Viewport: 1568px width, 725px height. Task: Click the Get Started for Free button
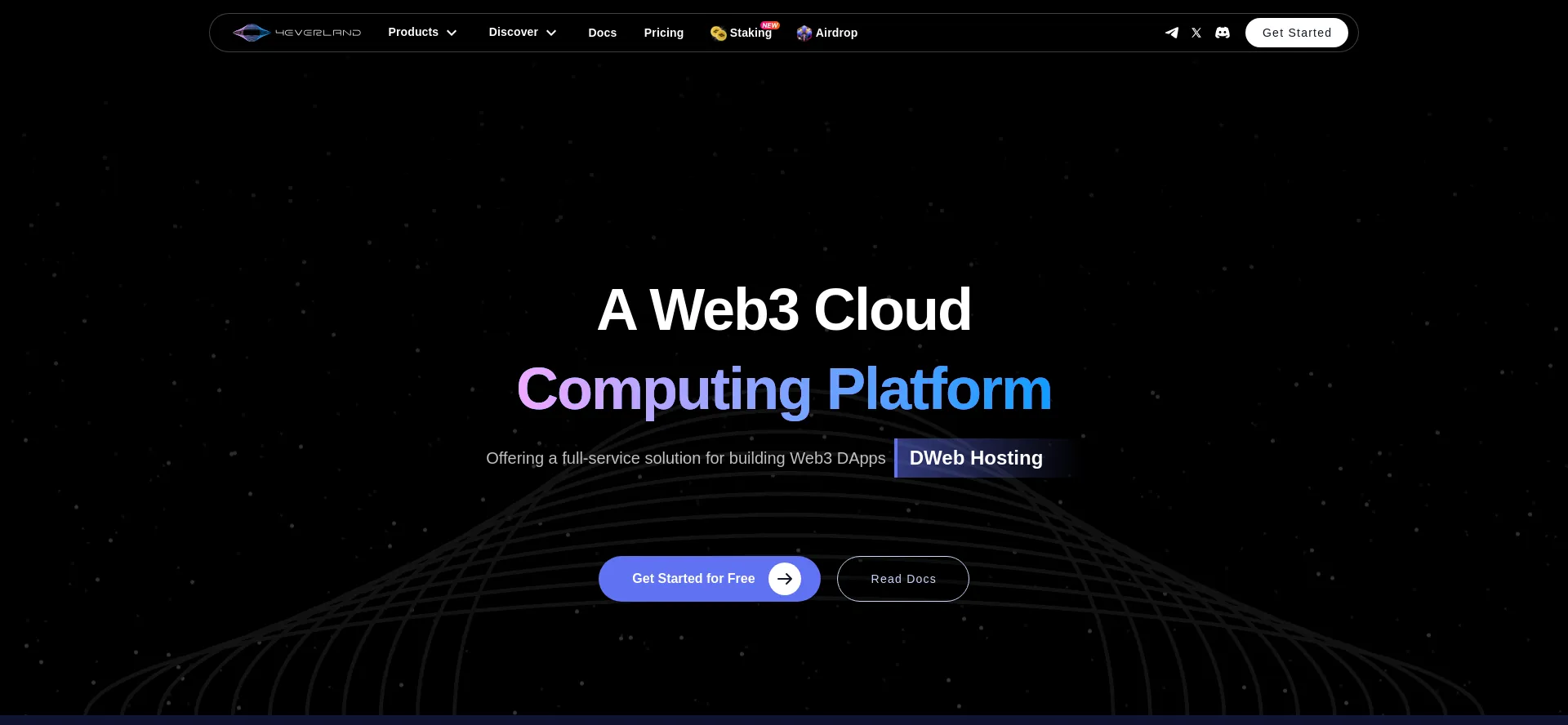(x=710, y=579)
